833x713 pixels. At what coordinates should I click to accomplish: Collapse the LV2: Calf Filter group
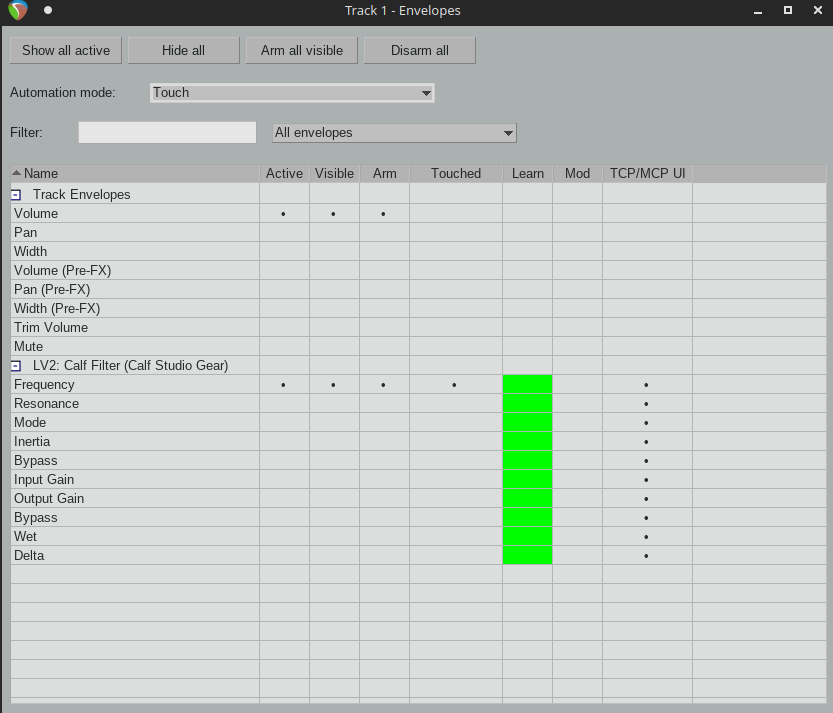point(16,366)
